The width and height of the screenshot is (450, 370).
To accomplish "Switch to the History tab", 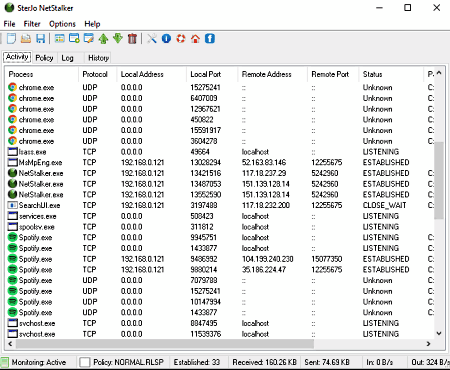I will 98,58.
